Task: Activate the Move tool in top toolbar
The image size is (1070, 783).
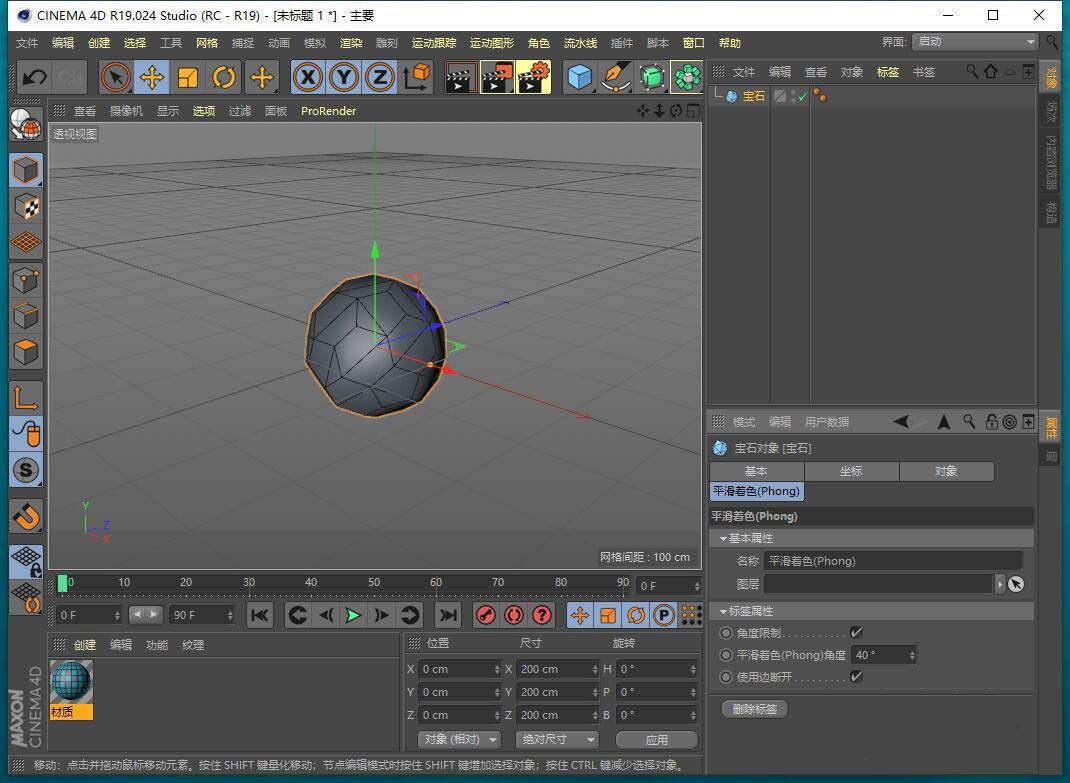Action: [151, 77]
